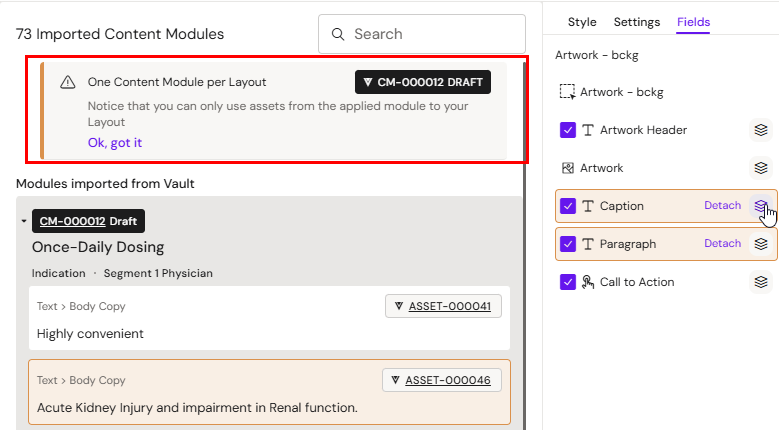Click the layers icon in Caption row
Image resolution: width=779 pixels, height=430 pixels.
[761, 206]
